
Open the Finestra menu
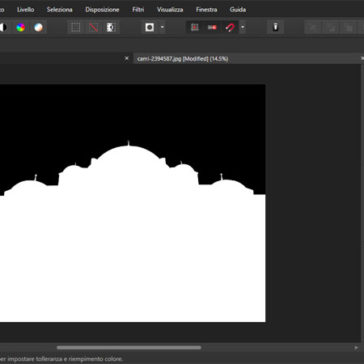(206, 10)
